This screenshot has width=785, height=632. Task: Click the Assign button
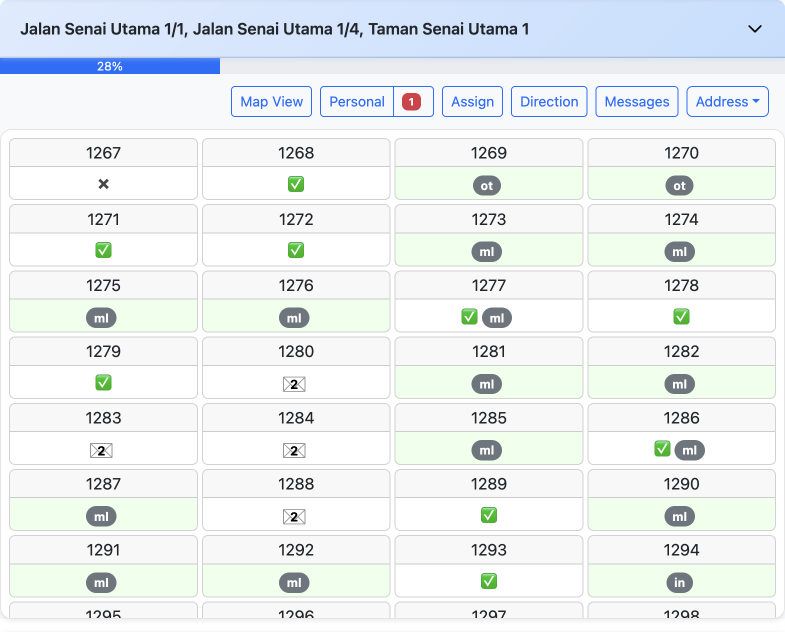472,102
